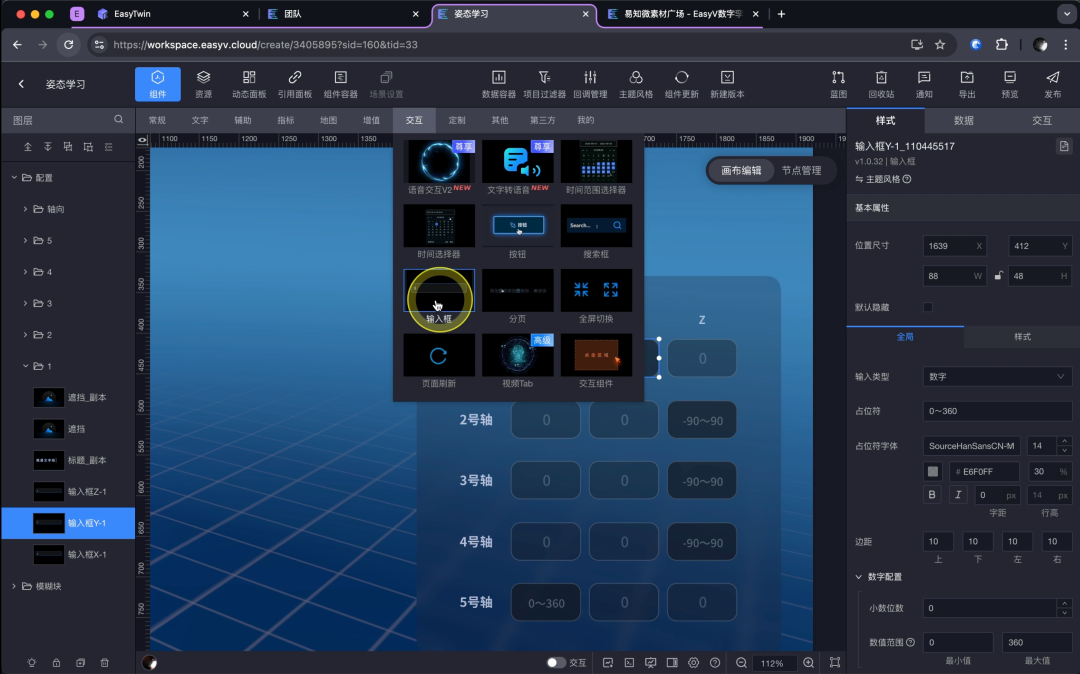Expand folder 4 in layers
The width and height of the screenshot is (1080, 674).
25,272
